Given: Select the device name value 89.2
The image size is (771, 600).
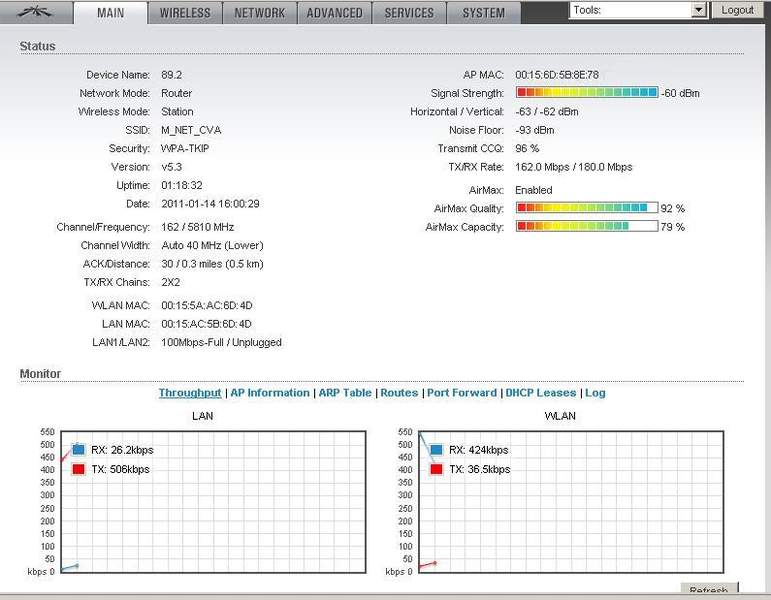Looking at the screenshot, I should 172,75.
